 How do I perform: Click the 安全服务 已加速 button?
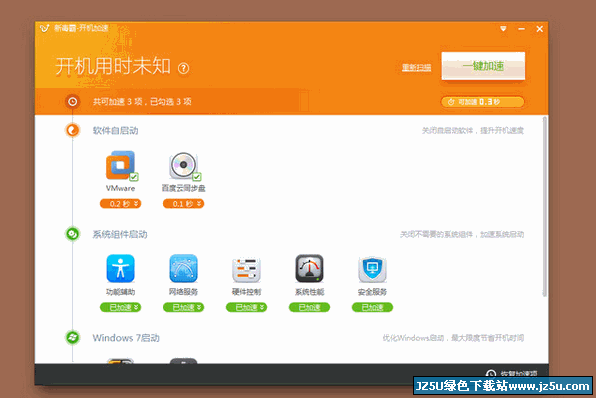372,307
